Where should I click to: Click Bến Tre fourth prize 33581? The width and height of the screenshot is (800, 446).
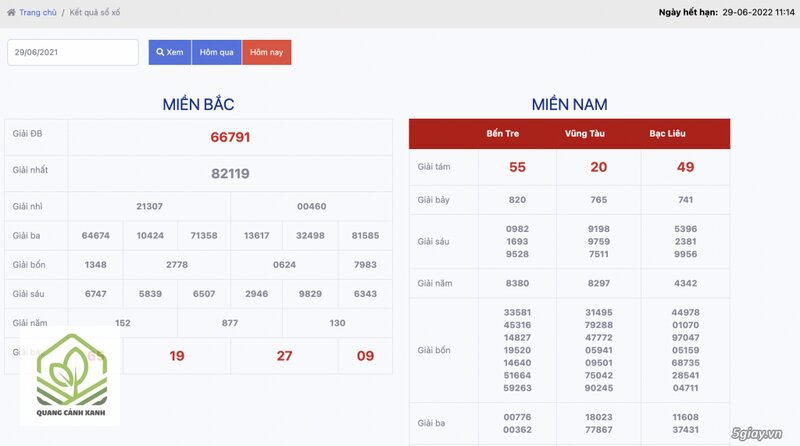pos(517,312)
